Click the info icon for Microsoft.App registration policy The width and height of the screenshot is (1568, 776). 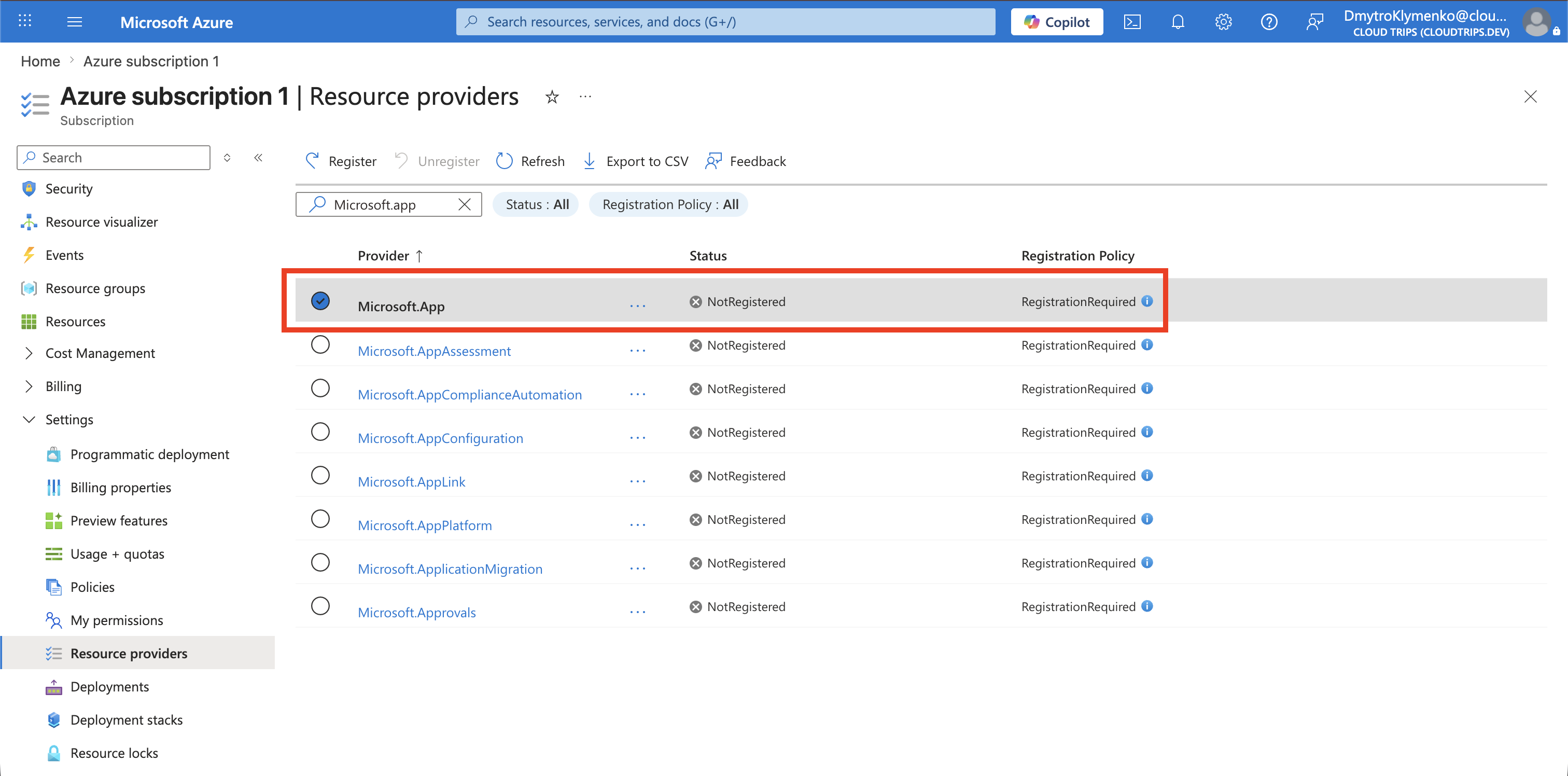click(1147, 301)
